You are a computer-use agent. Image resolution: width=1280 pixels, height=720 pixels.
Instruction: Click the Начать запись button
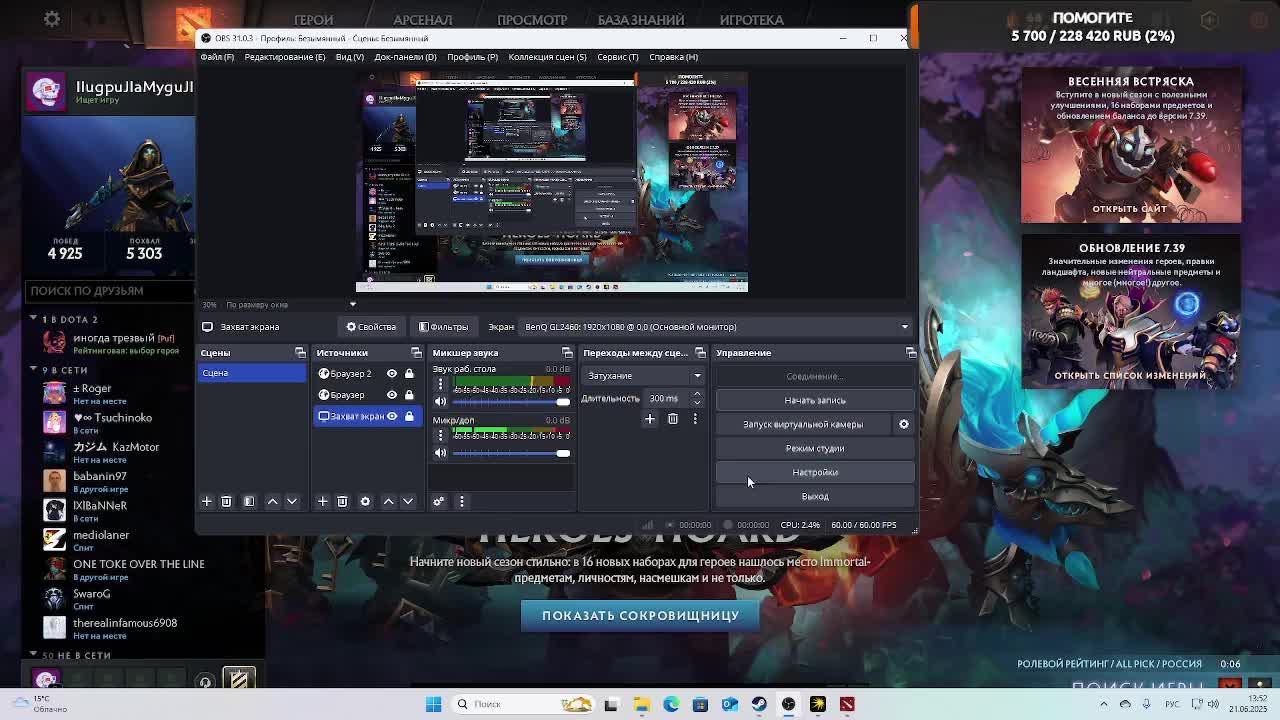pyautogui.click(x=815, y=400)
